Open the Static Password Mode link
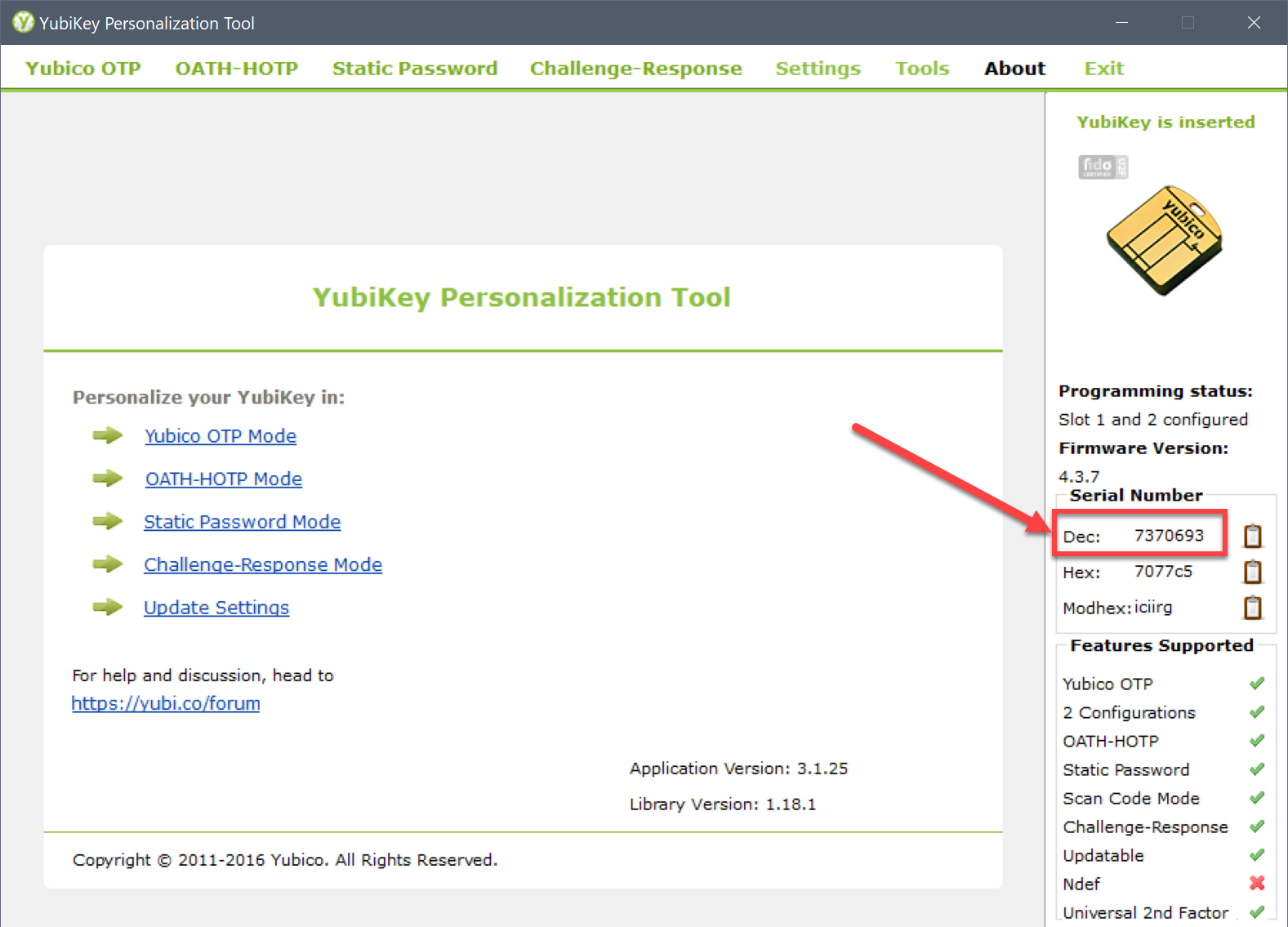The image size is (1288, 927). 243,522
